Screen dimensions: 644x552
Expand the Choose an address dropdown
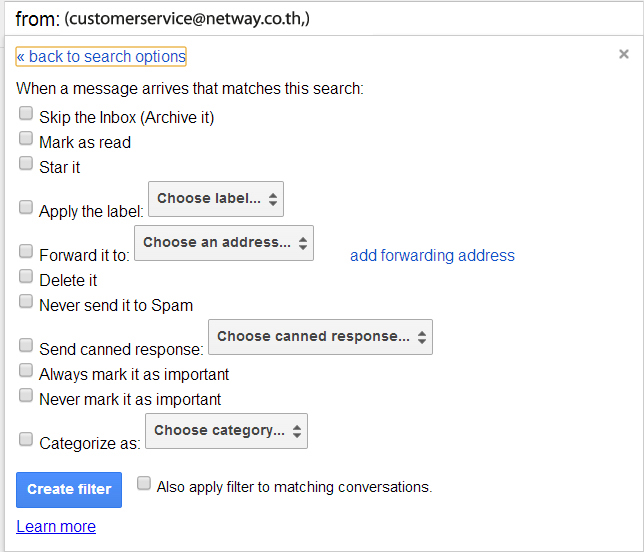click(x=224, y=243)
